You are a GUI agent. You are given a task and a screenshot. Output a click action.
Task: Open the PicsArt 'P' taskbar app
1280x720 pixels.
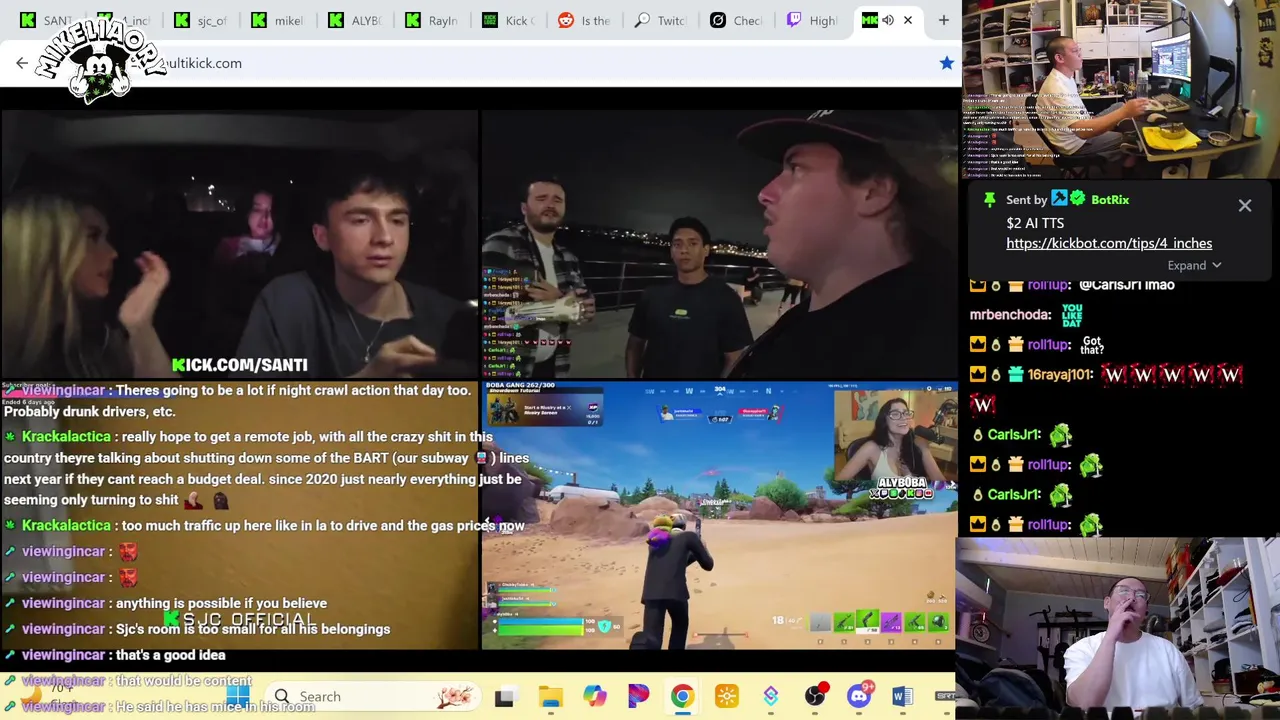(638, 697)
